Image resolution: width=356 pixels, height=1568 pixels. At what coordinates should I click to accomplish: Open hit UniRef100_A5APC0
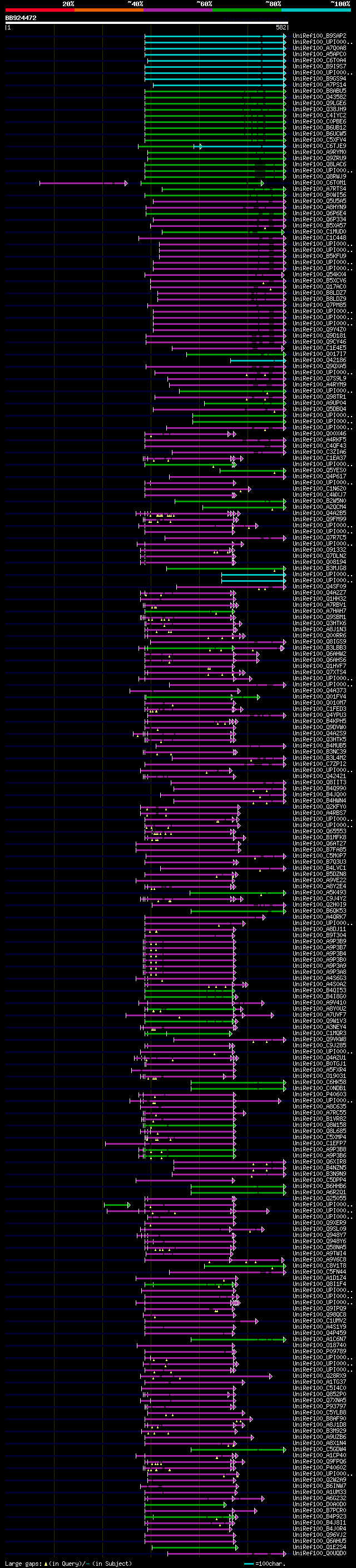(x=319, y=54)
